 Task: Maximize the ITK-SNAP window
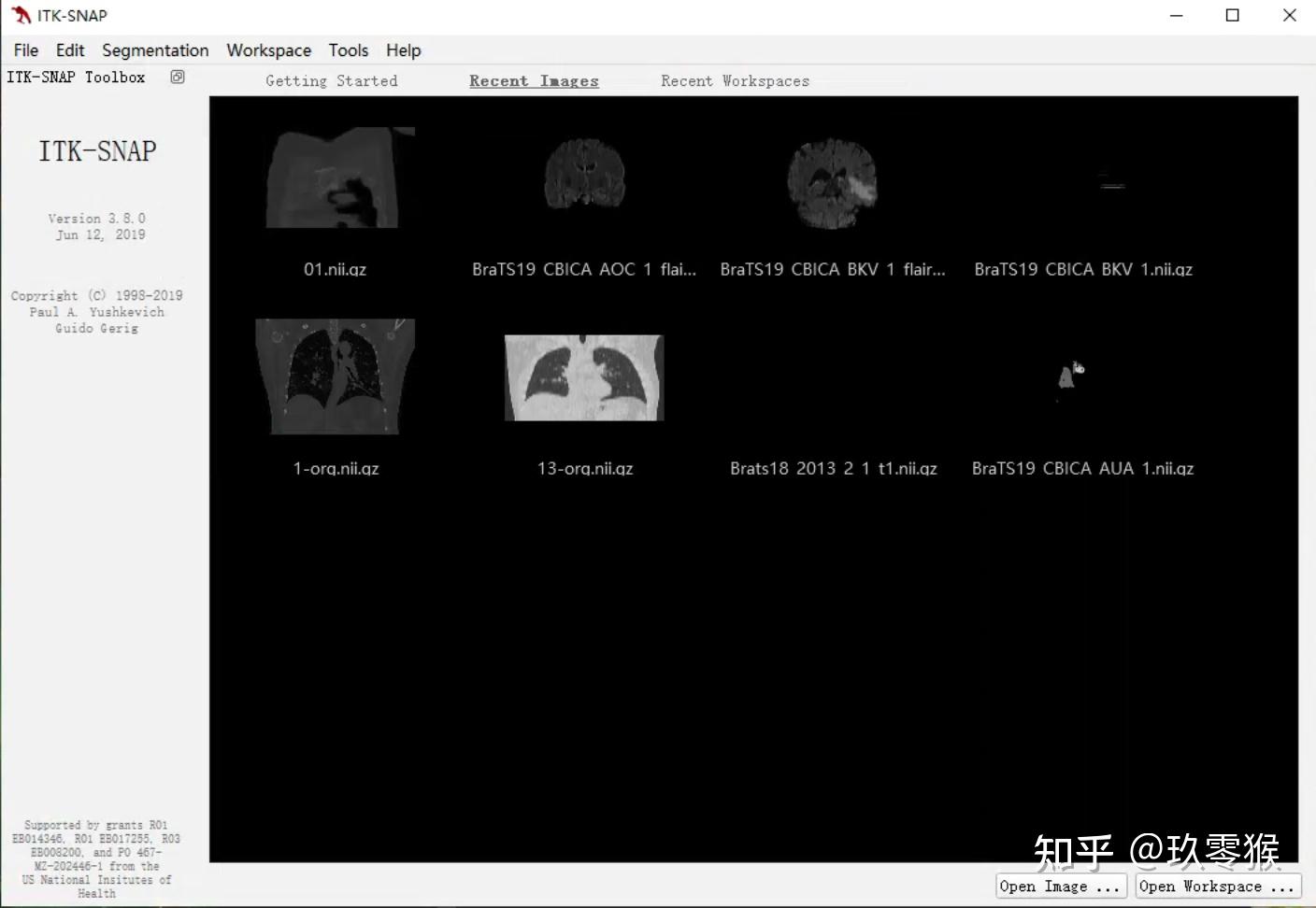point(1233,15)
